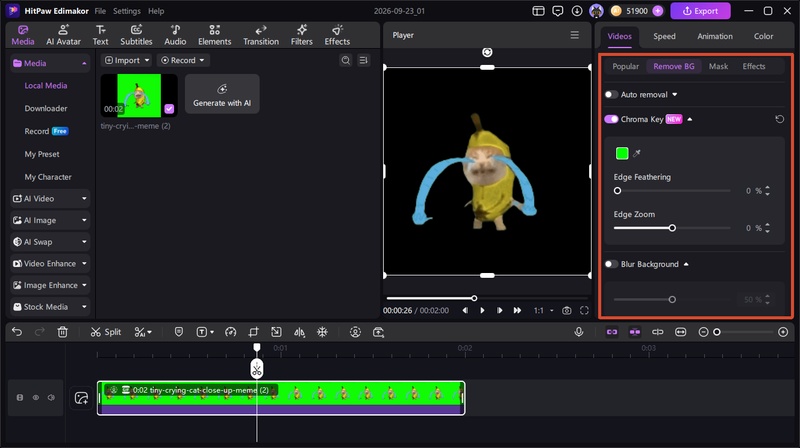The image size is (800, 448).
Task: Enter fullscreen preview in player
Action: (584, 310)
